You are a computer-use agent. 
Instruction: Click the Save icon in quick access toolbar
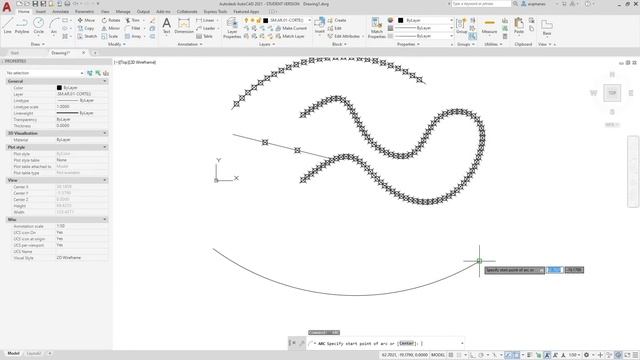pos(35,4)
